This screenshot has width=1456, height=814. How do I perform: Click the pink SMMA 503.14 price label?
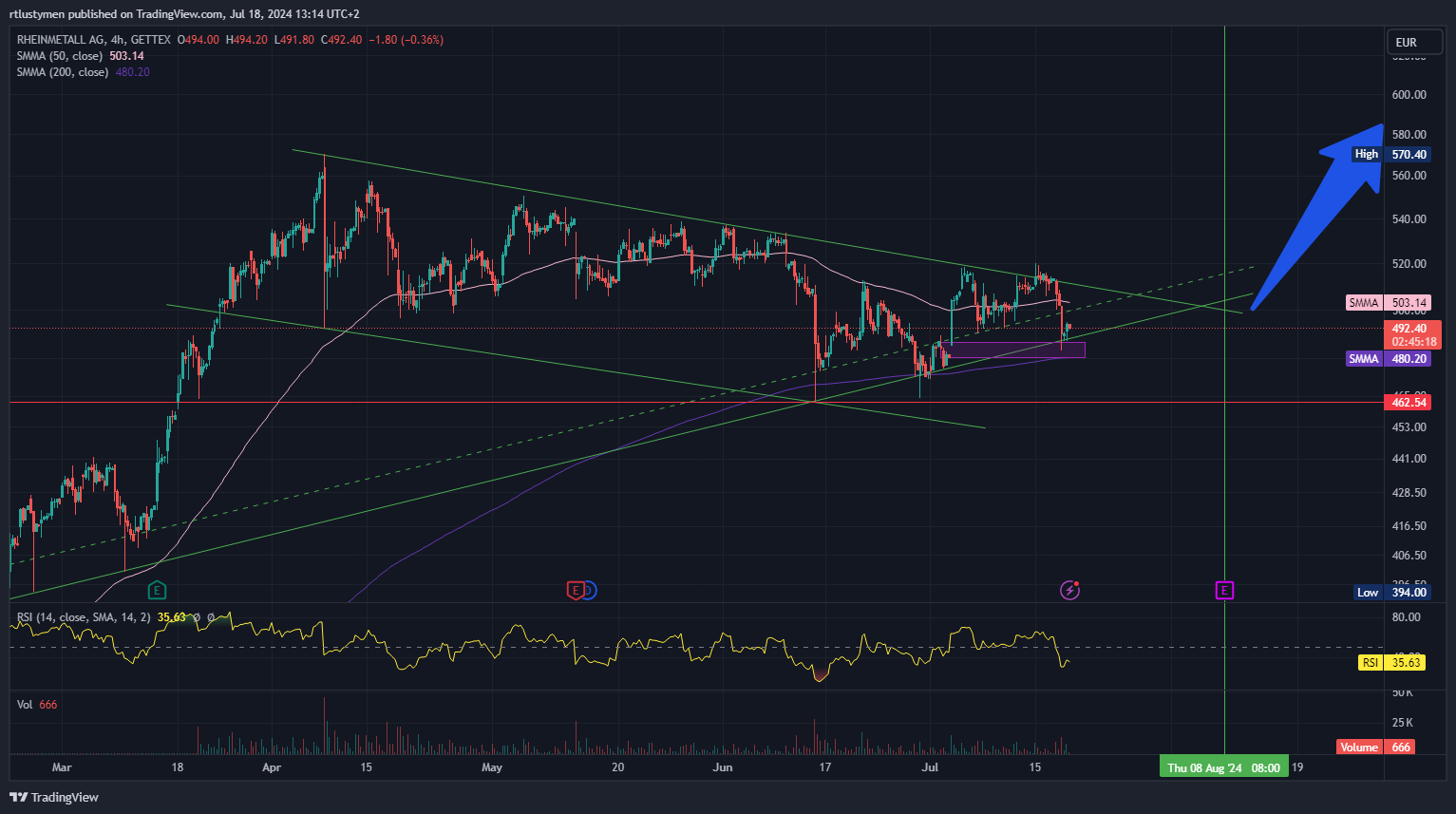coord(1389,303)
